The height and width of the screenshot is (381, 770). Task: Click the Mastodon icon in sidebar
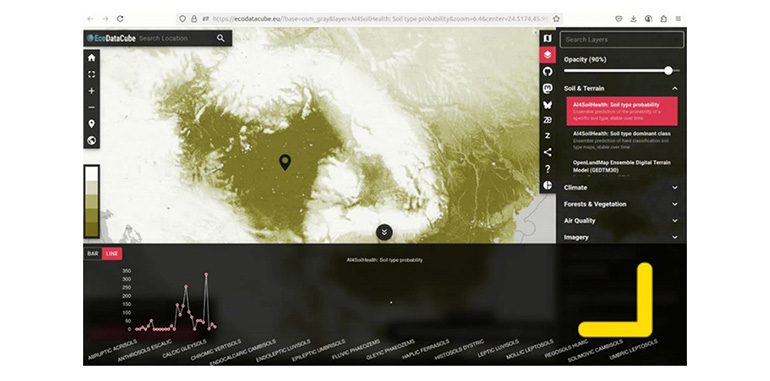point(548,88)
